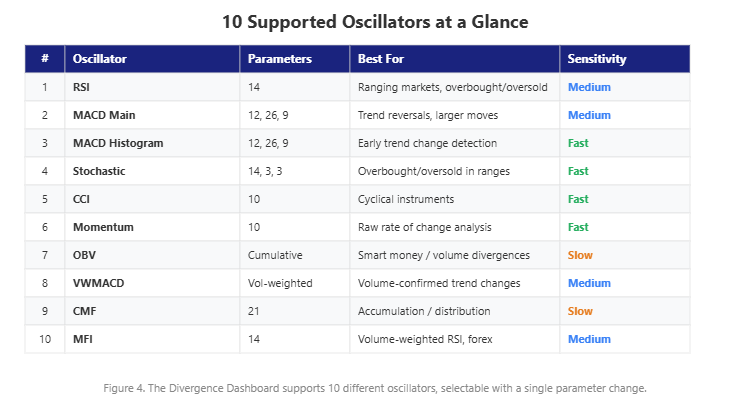Screen dimensions: 750x400
Task: Click the Slow sensitivity label for OBV
Action: tap(580, 255)
